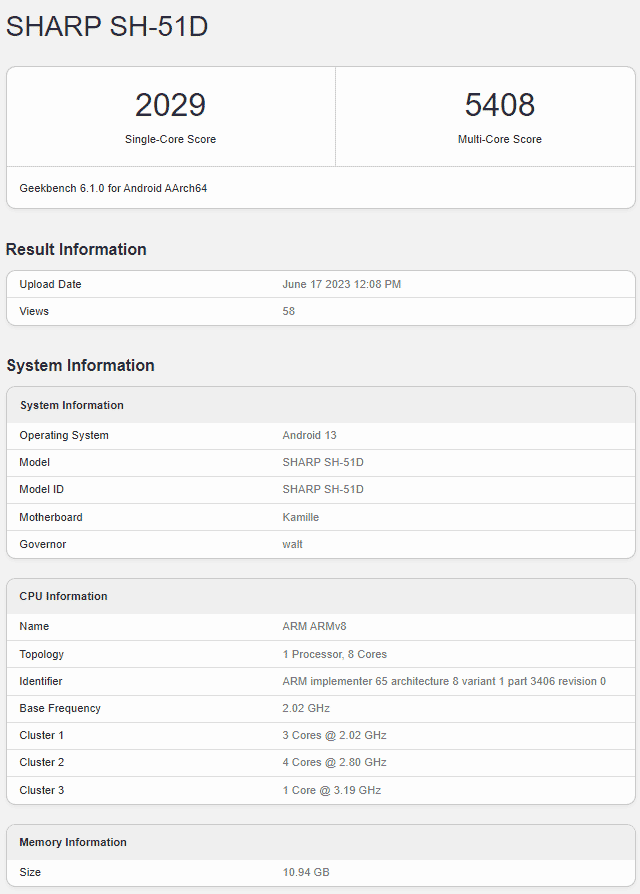Click the Model row label

(x=35, y=462)
